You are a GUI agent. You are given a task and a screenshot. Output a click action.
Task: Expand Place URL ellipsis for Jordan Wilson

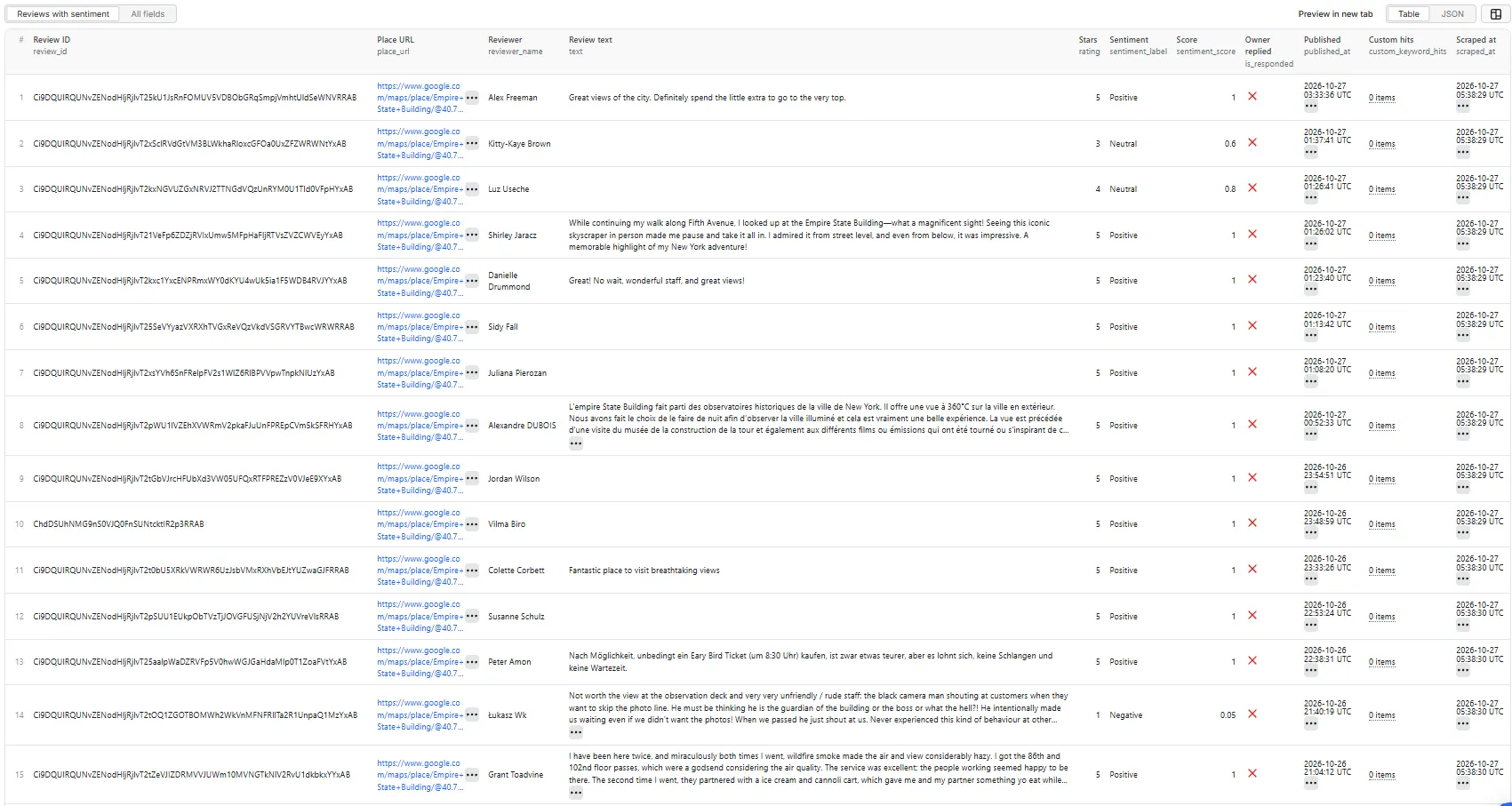point(472,479)
